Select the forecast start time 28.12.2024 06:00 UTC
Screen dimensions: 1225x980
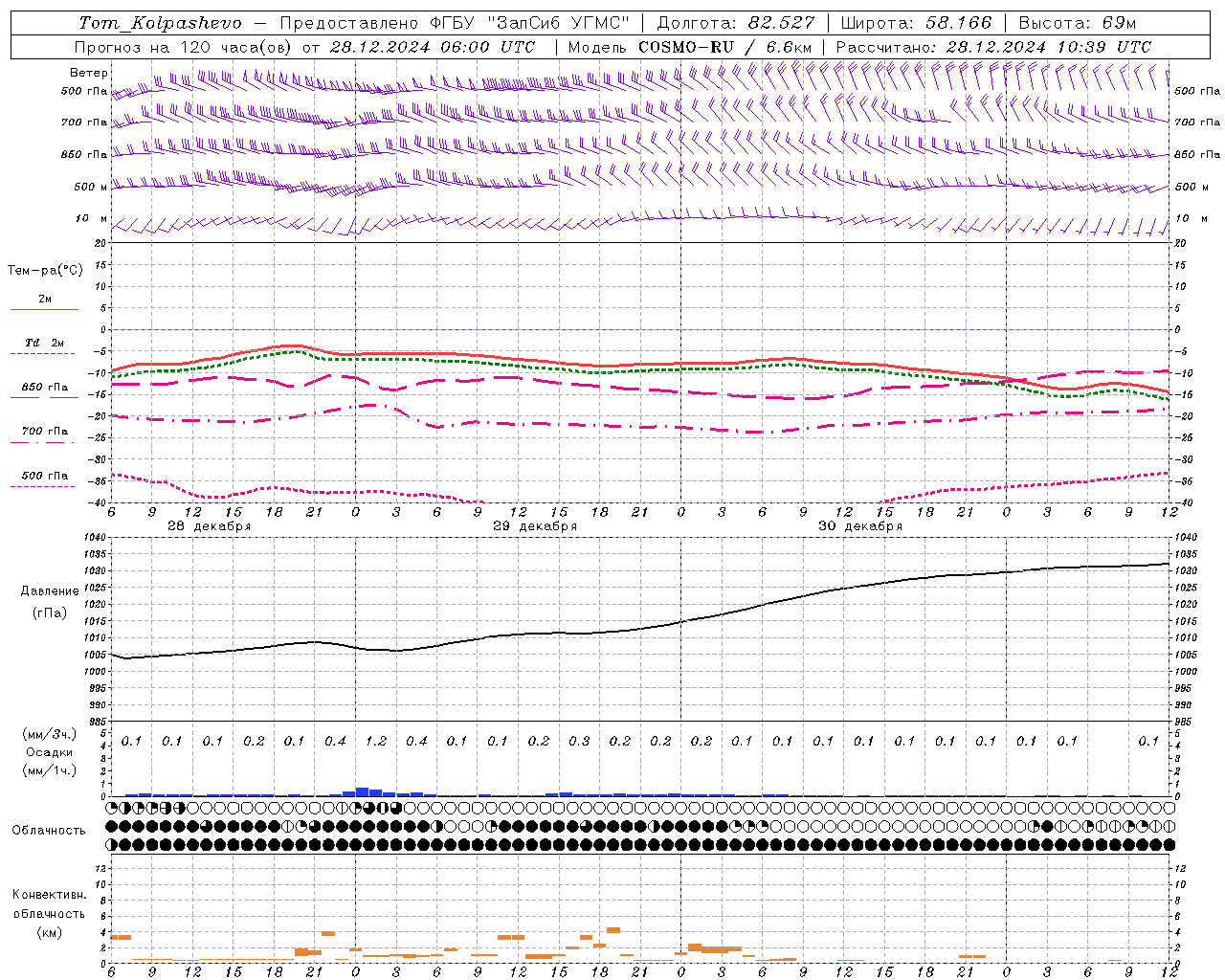433,47
